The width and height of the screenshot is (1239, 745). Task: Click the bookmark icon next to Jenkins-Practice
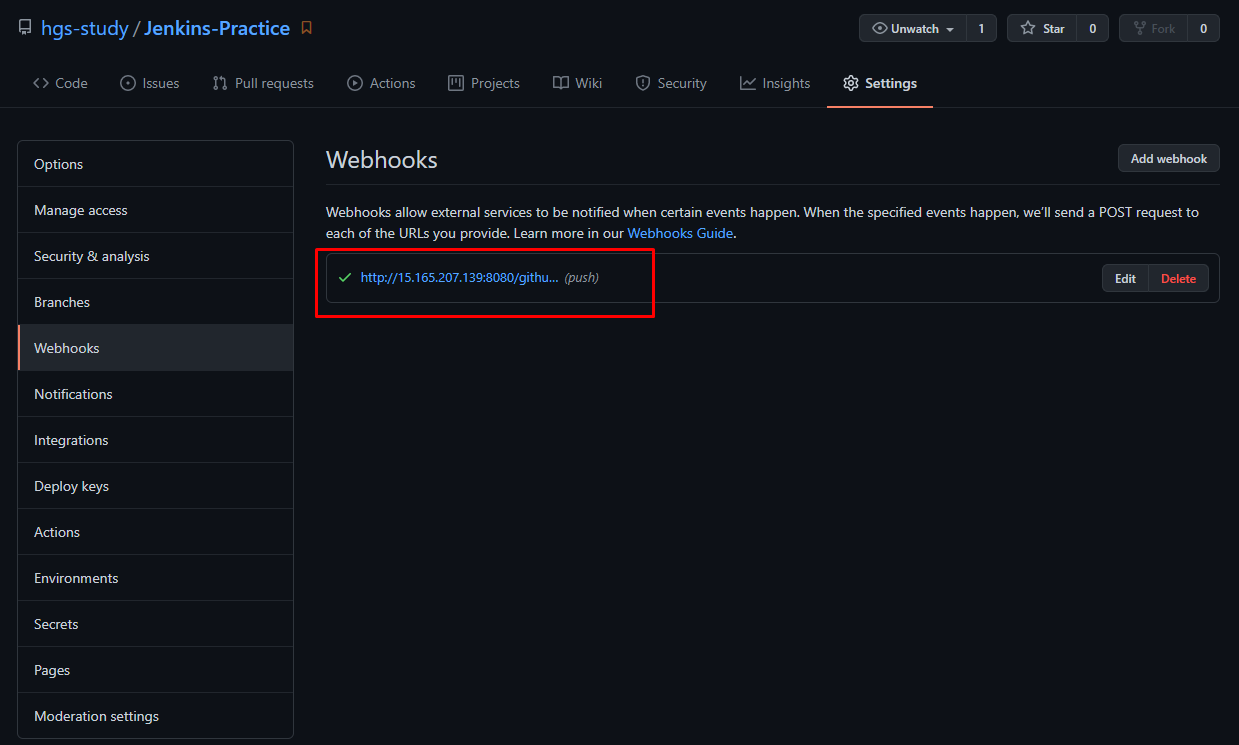coord(307,28)
